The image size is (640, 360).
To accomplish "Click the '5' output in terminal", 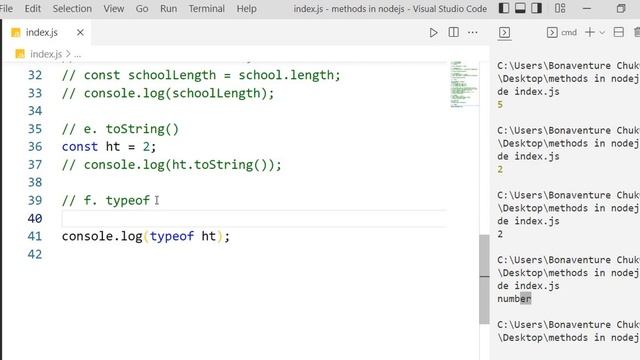I will point(500,105).
